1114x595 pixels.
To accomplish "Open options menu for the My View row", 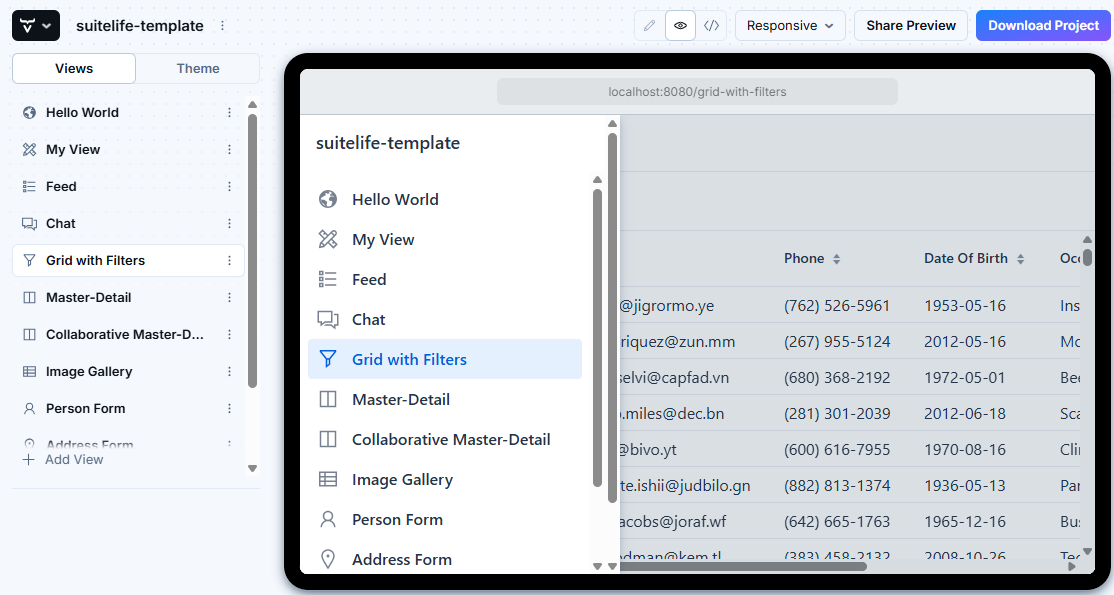I will tap(229, 150).
